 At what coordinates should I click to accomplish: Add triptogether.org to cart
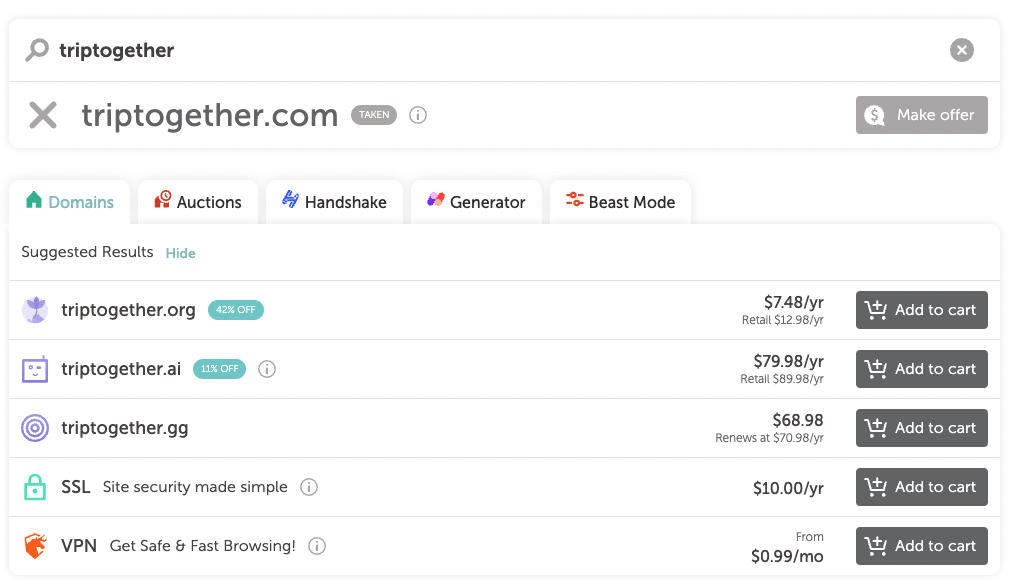[x=921, y=310]
